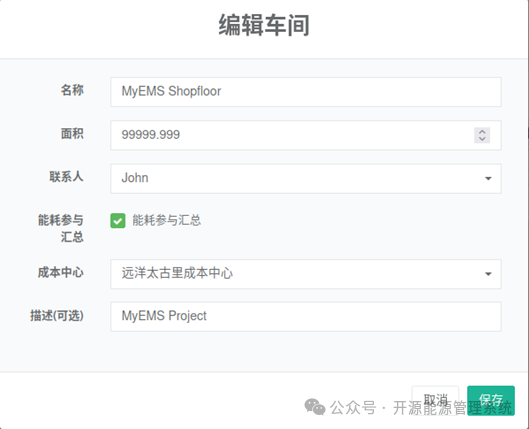Click the bold 能耗参与汇总 form label on the left
The image size is (529, 429).
61,228
